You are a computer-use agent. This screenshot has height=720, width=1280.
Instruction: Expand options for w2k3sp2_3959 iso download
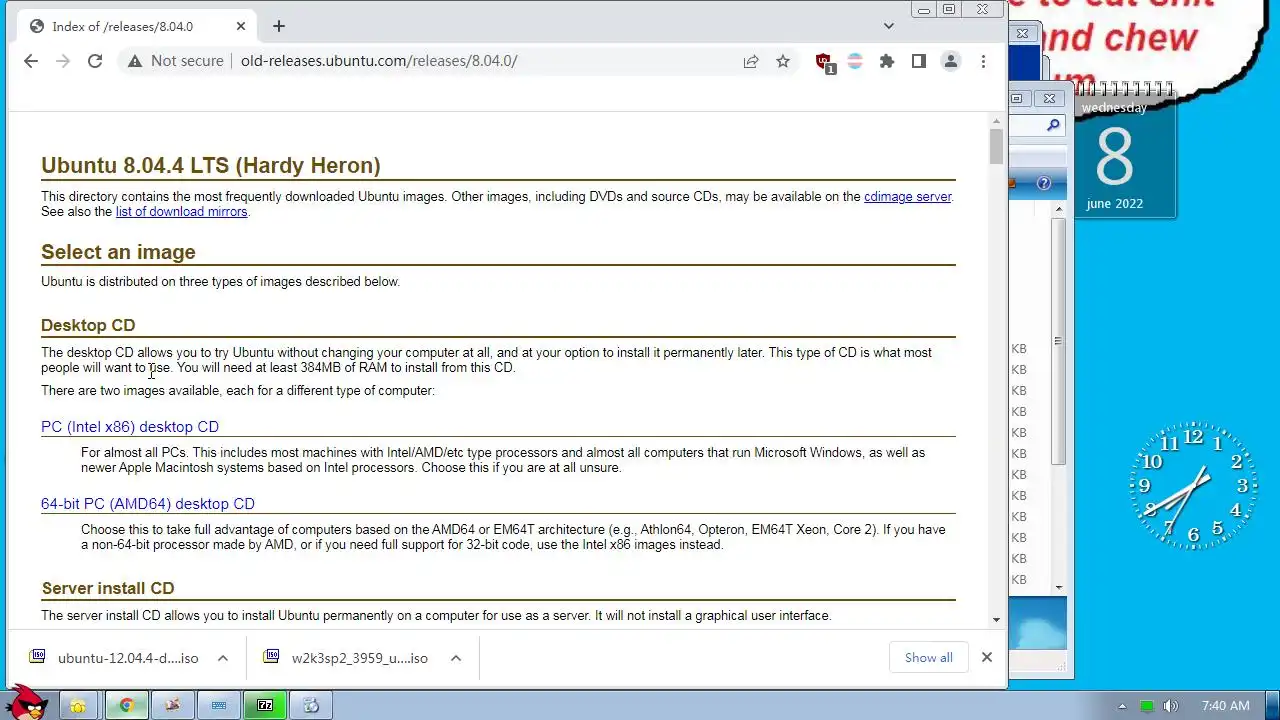pyautogui.click(x=456, y=658)
